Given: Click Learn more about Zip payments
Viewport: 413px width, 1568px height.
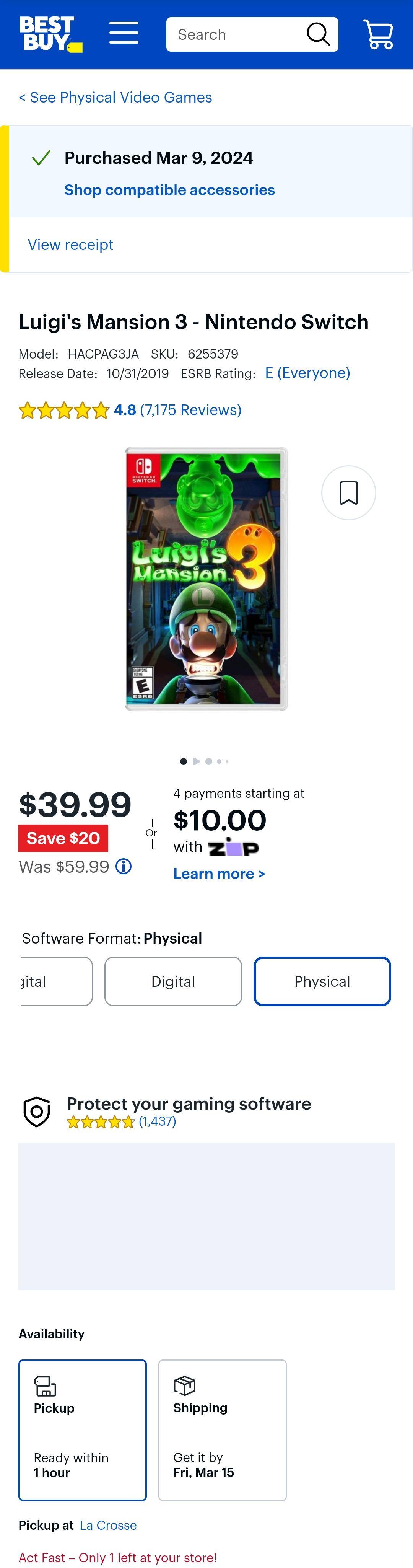Looking at the screenshot, I should [219, 874].
